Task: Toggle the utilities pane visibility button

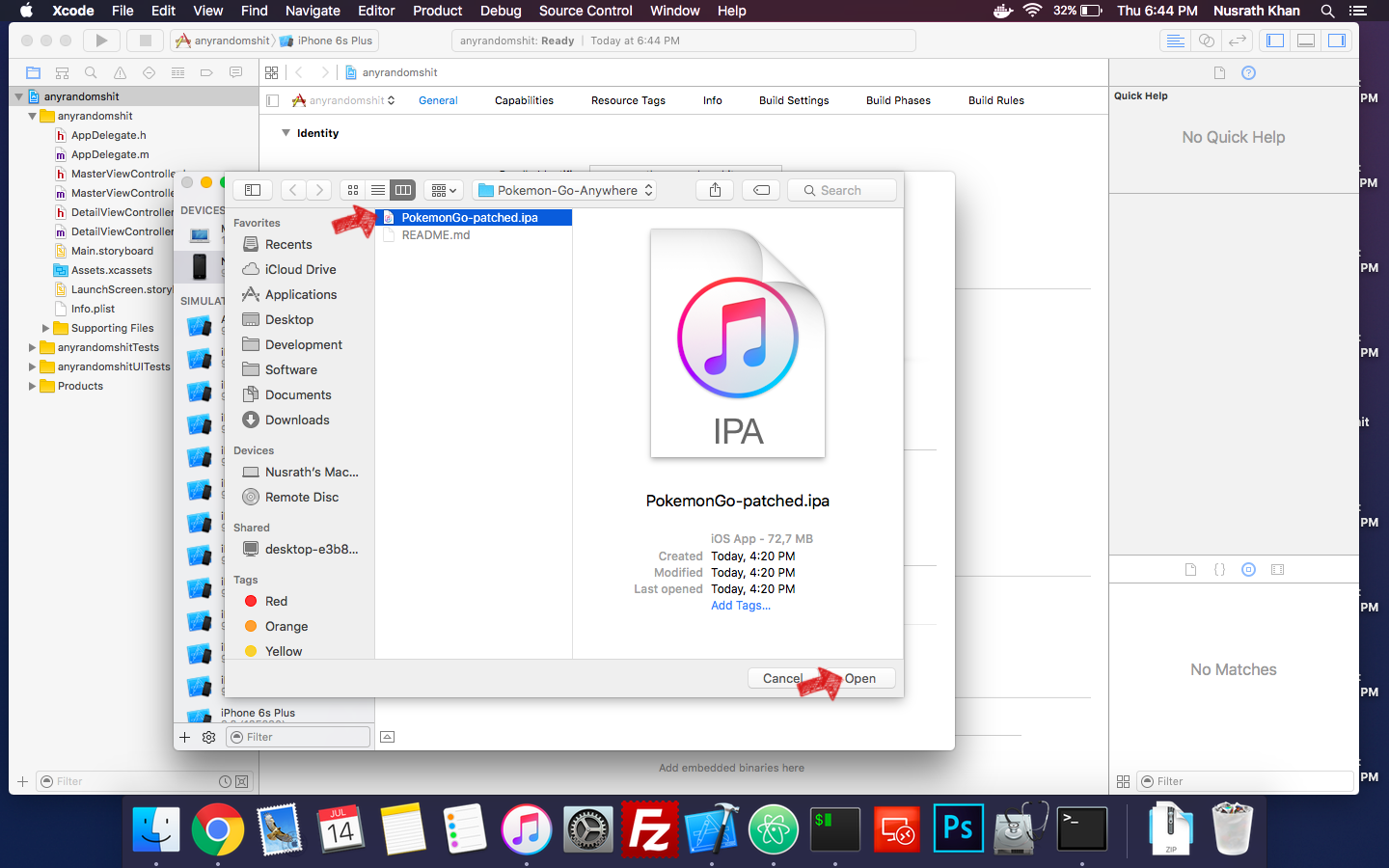Action: click(x=1337, y=41)
